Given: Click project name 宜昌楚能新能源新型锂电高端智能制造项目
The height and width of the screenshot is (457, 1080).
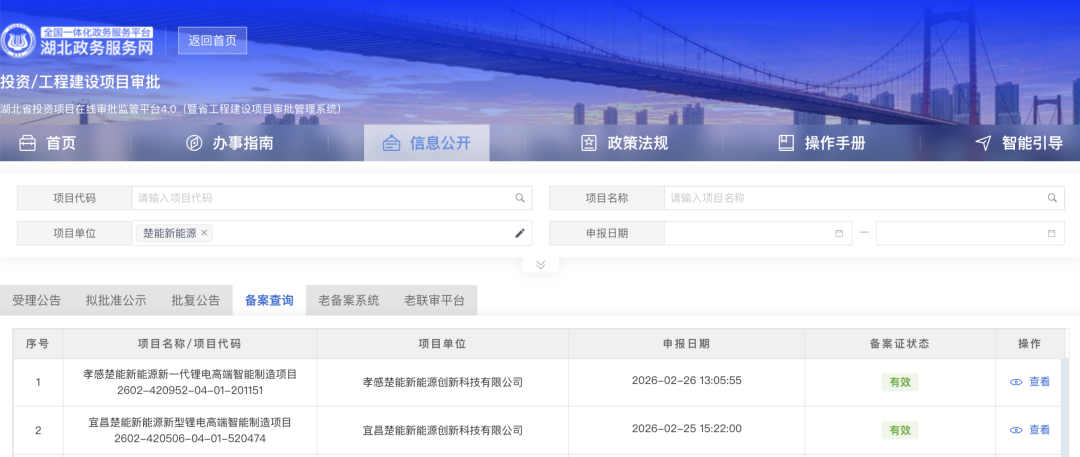Looking at the screenshot, I should click(190, 423).
